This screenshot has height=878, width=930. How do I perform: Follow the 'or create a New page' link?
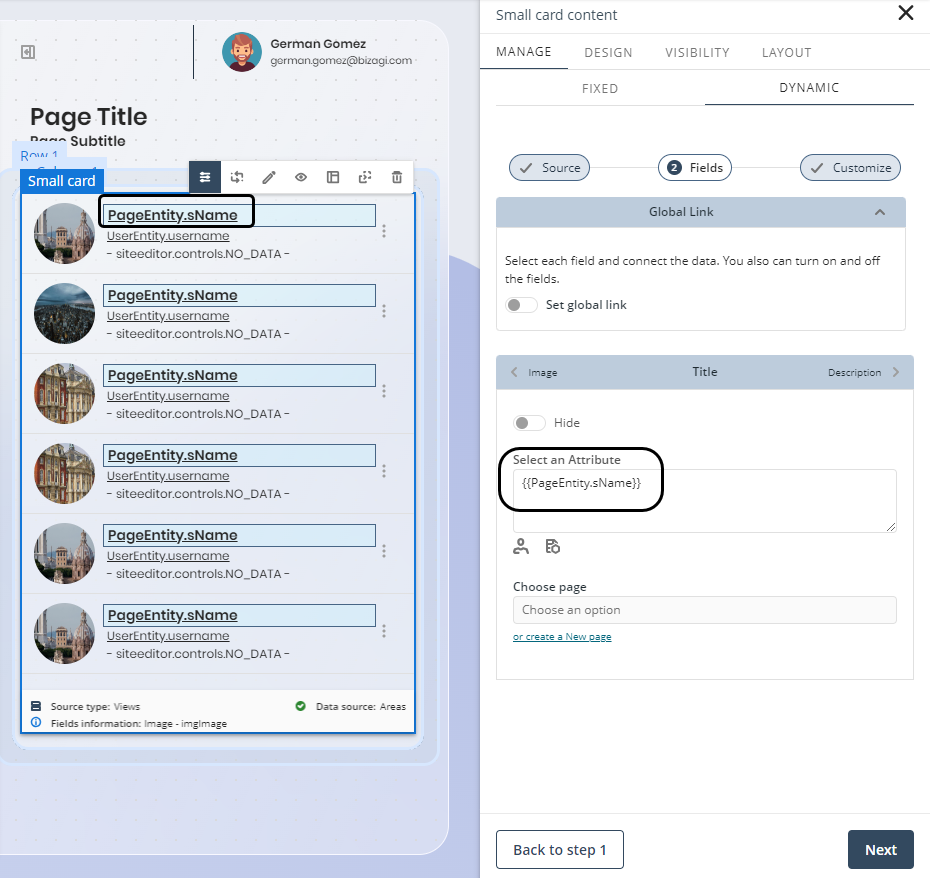[x=562, y=637]
